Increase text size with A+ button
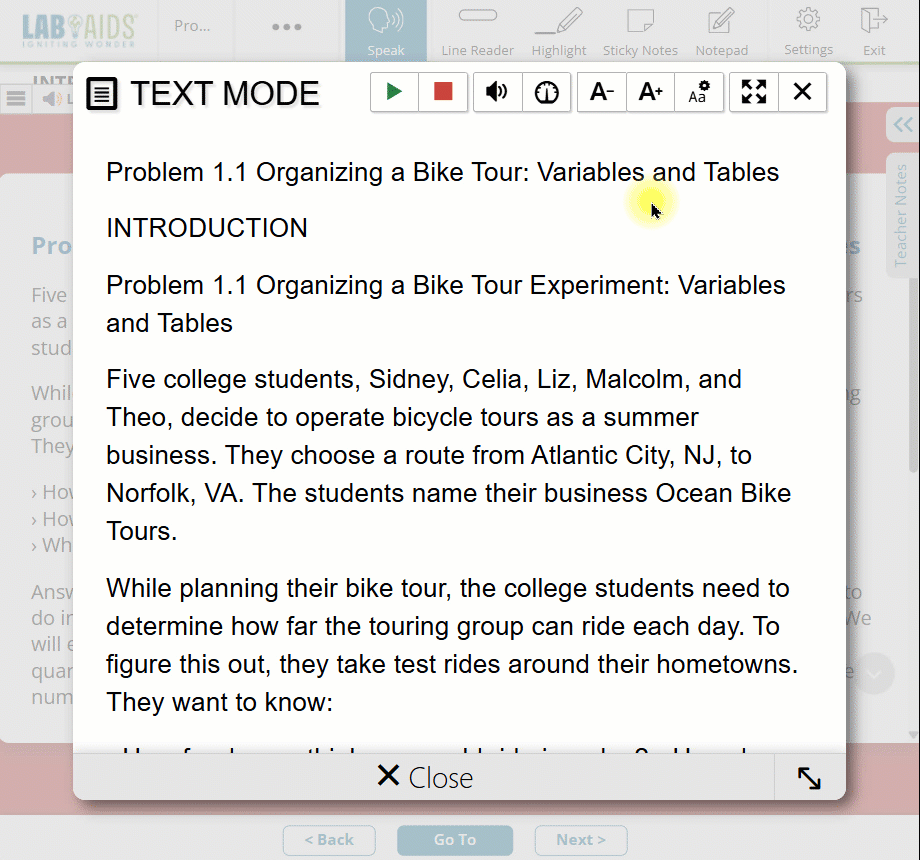The height and width of the screenshot is (860, 920). pyautogui.click(x=651, y=92)
